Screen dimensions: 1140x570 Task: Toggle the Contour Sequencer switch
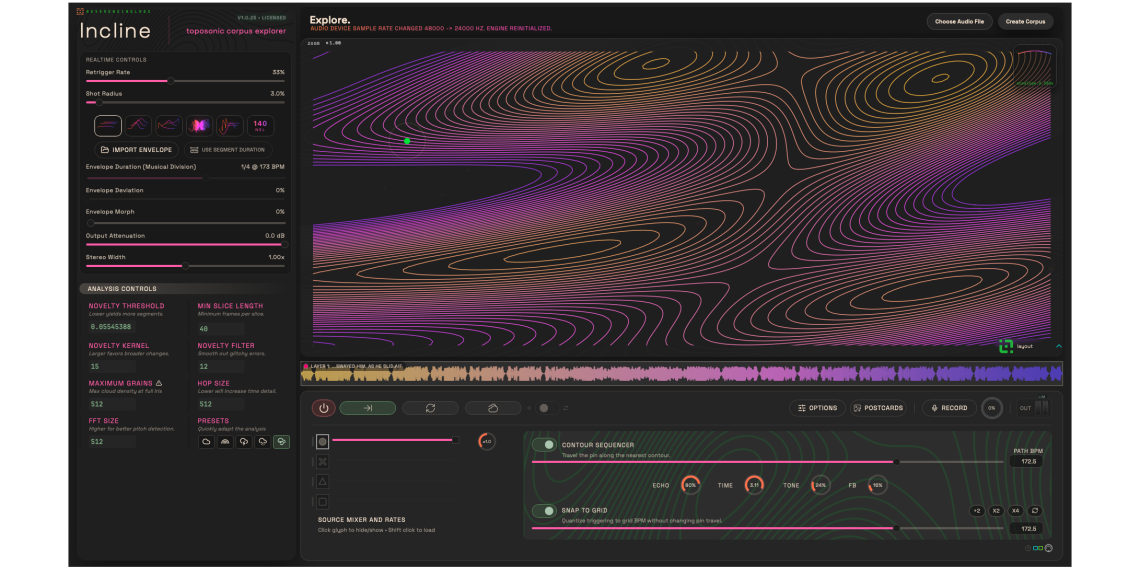(x=544, y=445)
